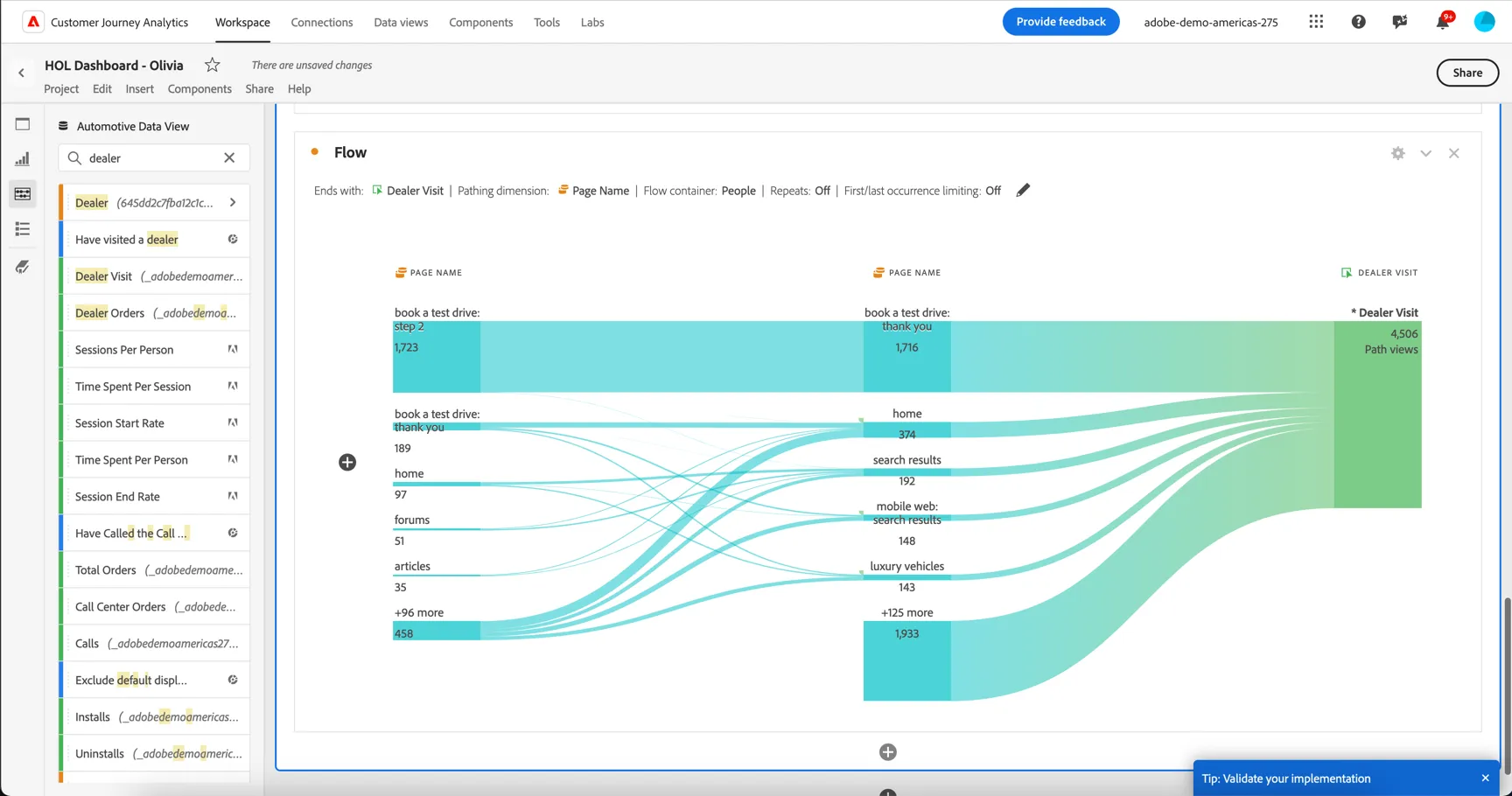Open the Visualizations bar chart icon

(x=23, y=159)
